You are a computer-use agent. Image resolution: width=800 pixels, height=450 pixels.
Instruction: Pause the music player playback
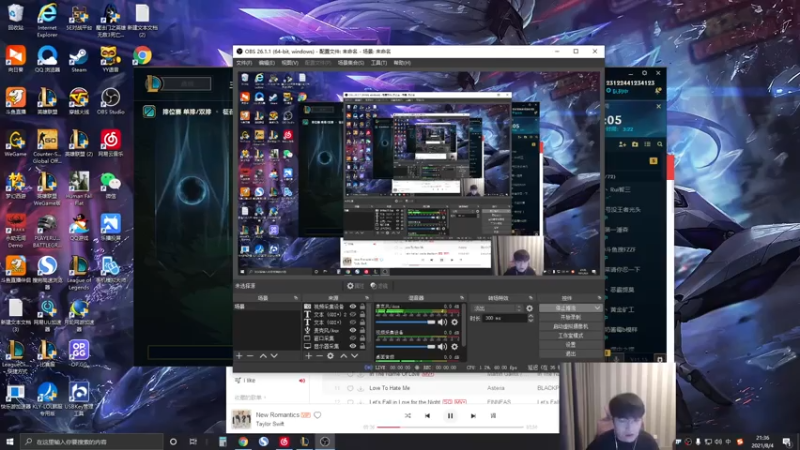coord(451,416)
